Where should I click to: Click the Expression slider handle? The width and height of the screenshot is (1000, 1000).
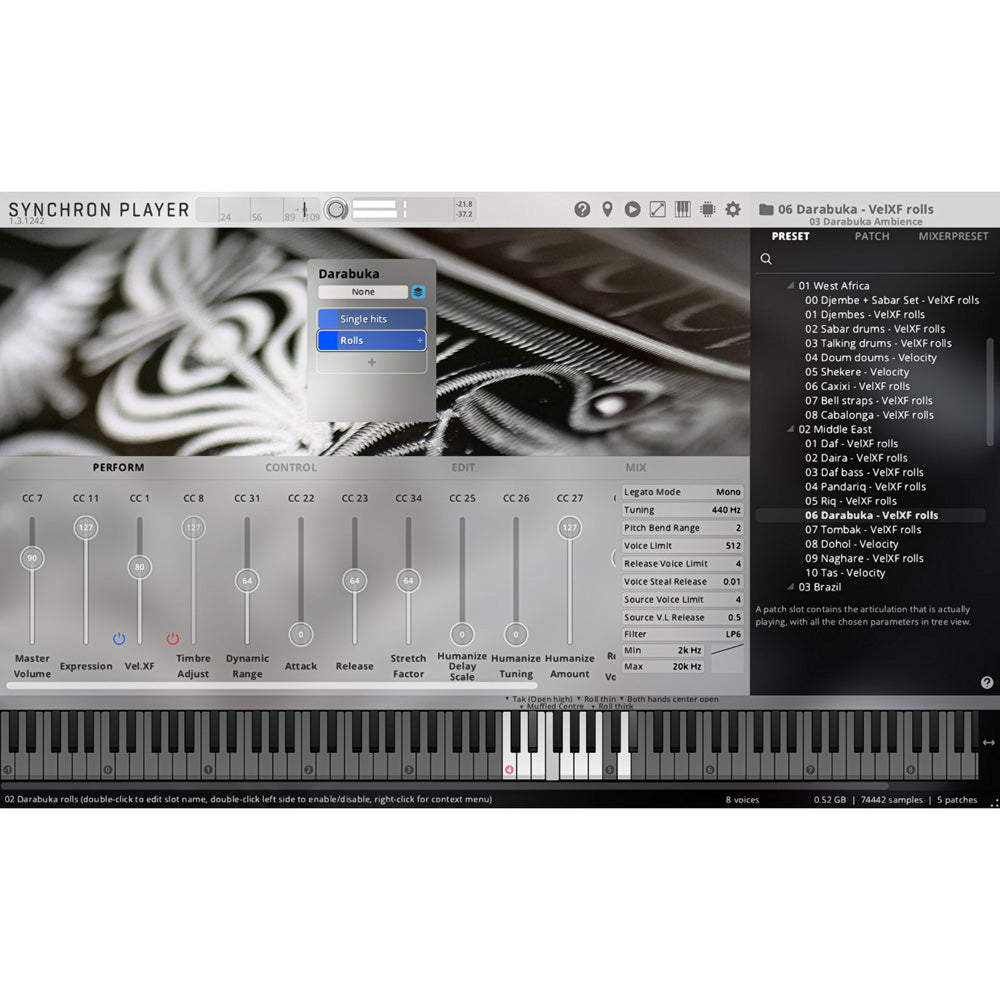click(85, 527)
